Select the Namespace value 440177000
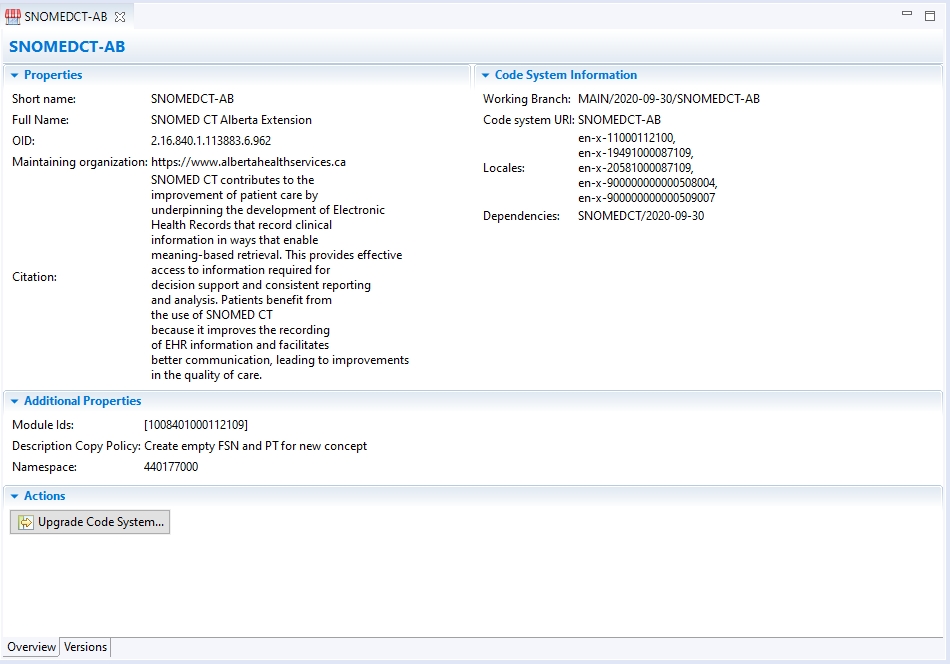Viewport: 950px width, 664px height. point(171,467)
